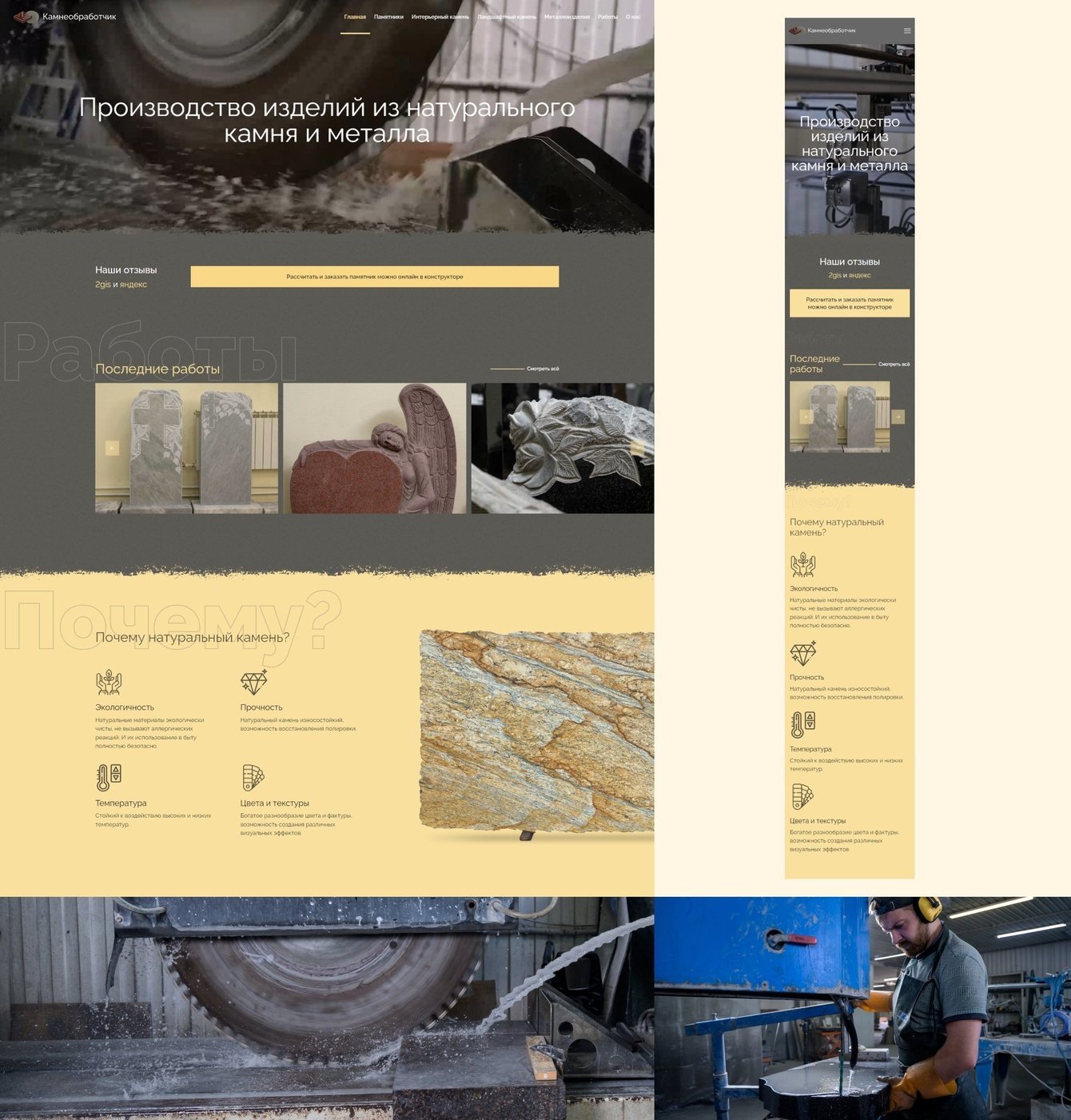Screen dimensions: 1071x1120
Task: Go to the Памятники menu item
Action: [x=388, y=17]
